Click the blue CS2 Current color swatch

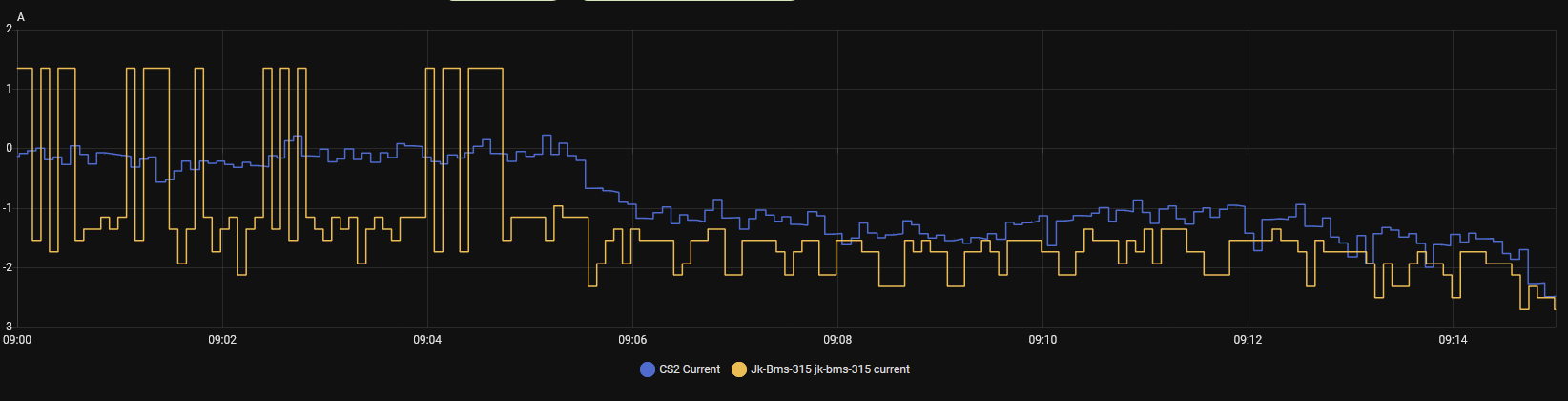648,369
